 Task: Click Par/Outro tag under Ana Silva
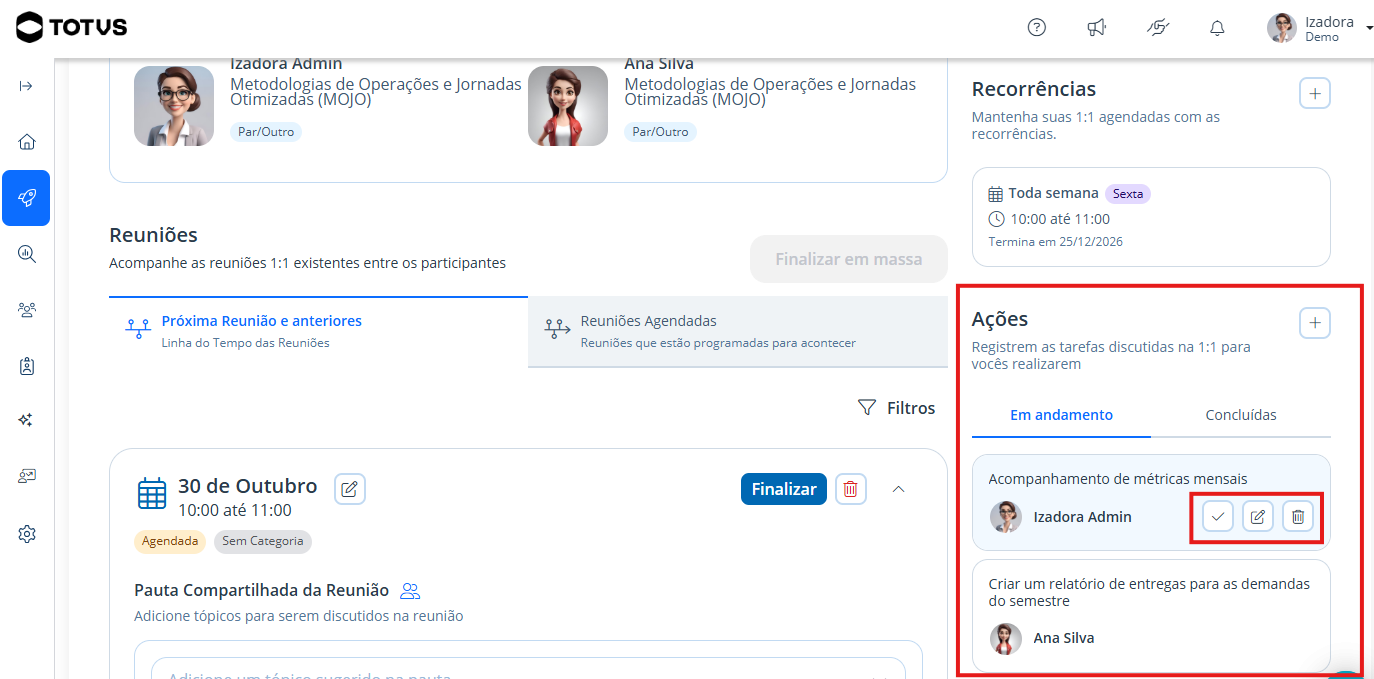click(x=660, y=132)
